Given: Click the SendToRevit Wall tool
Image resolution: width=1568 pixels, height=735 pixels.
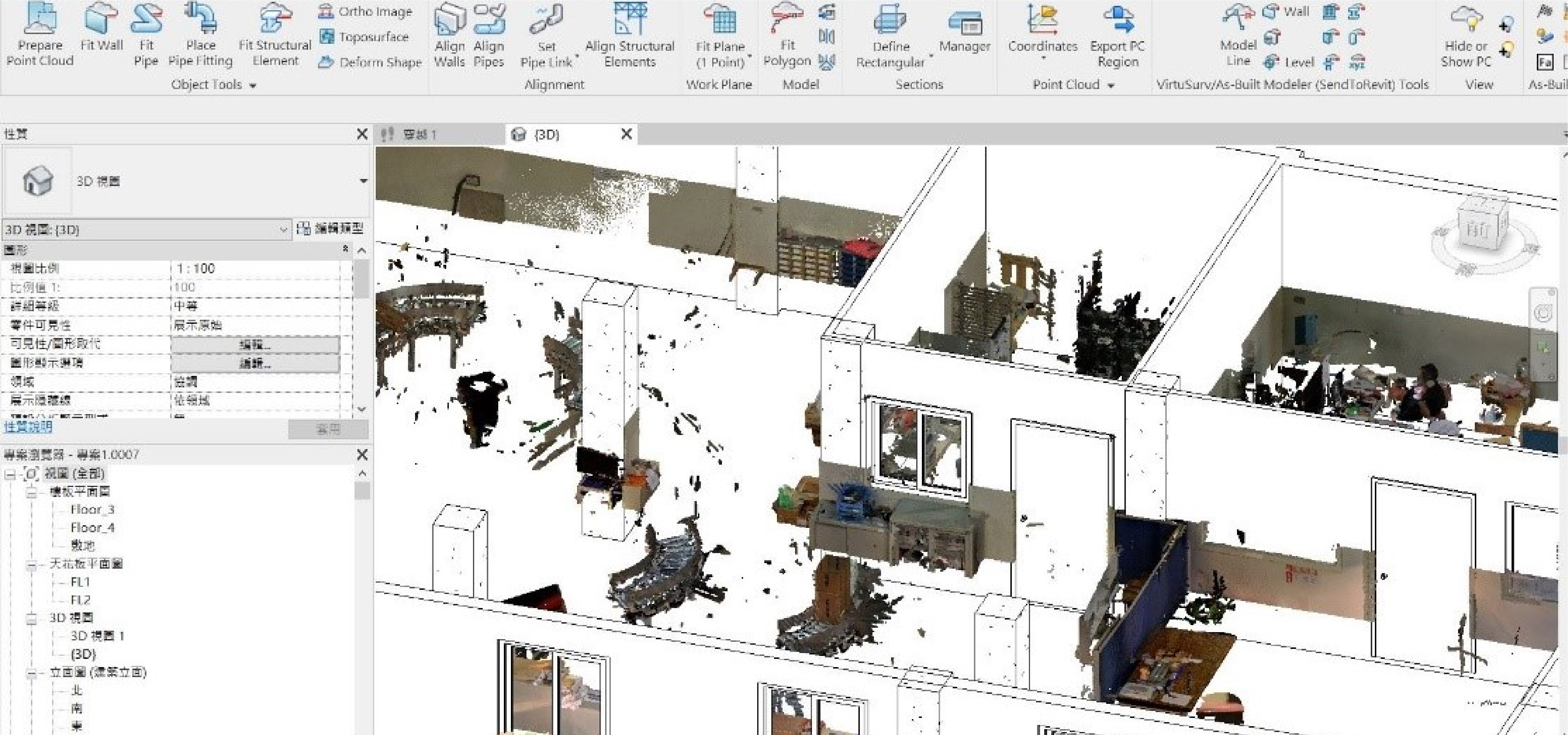Looking at the screenshot, I should coord(1286,11).
